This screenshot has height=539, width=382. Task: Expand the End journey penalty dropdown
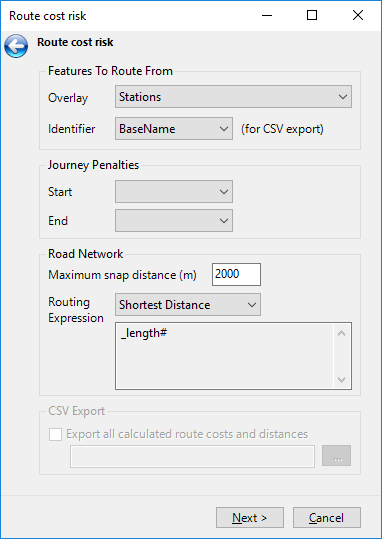click(174, 220)
